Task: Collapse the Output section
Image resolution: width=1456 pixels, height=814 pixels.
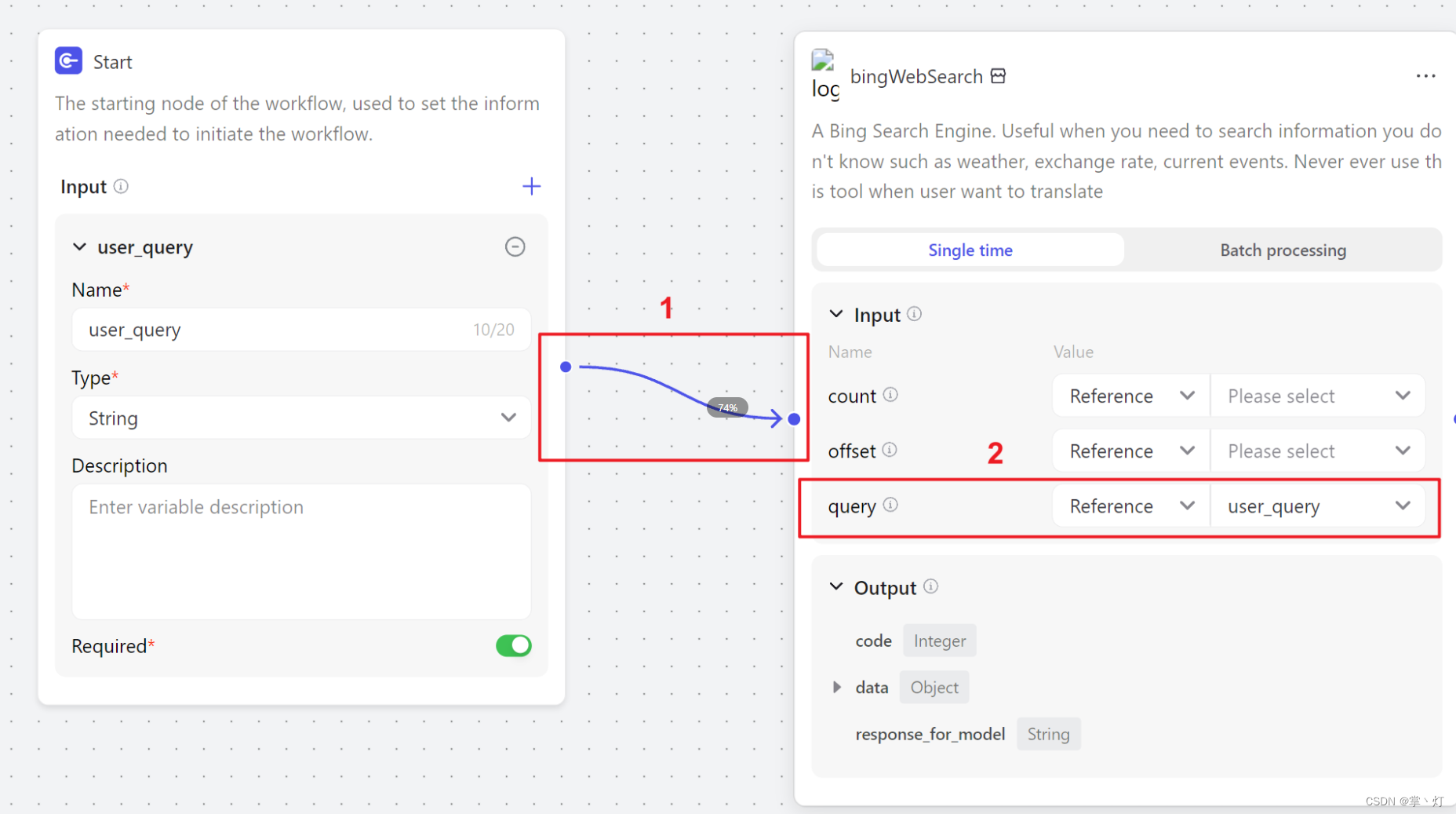Action: point(836,586)
